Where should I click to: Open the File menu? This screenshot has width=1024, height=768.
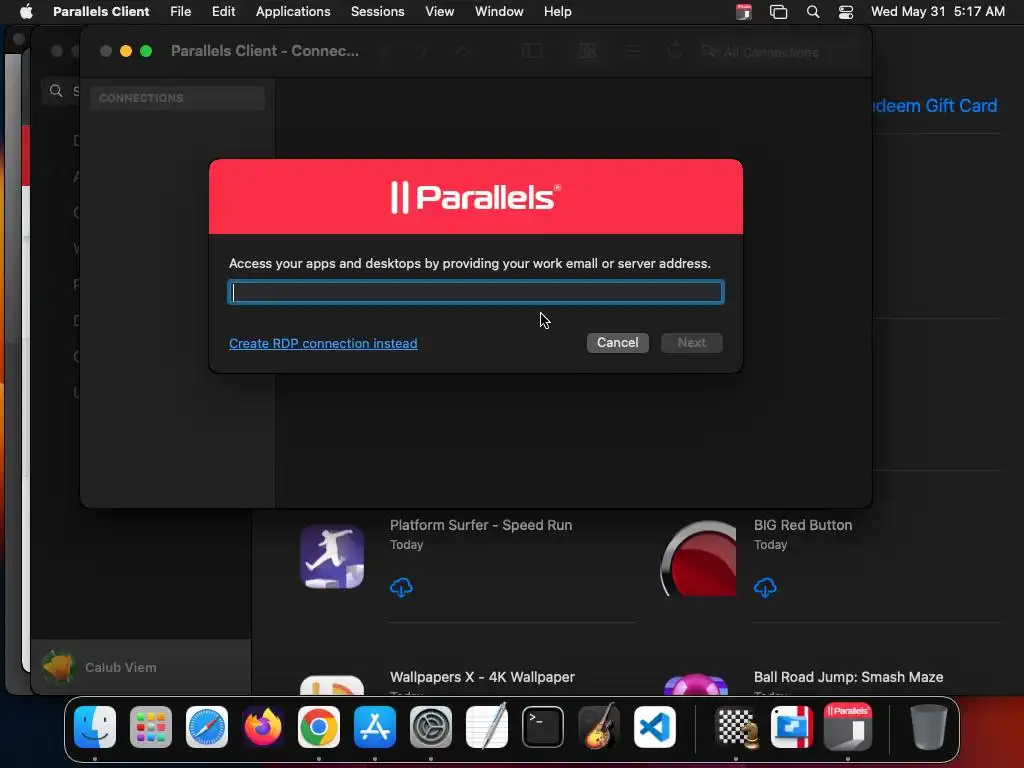coord(180,11)
